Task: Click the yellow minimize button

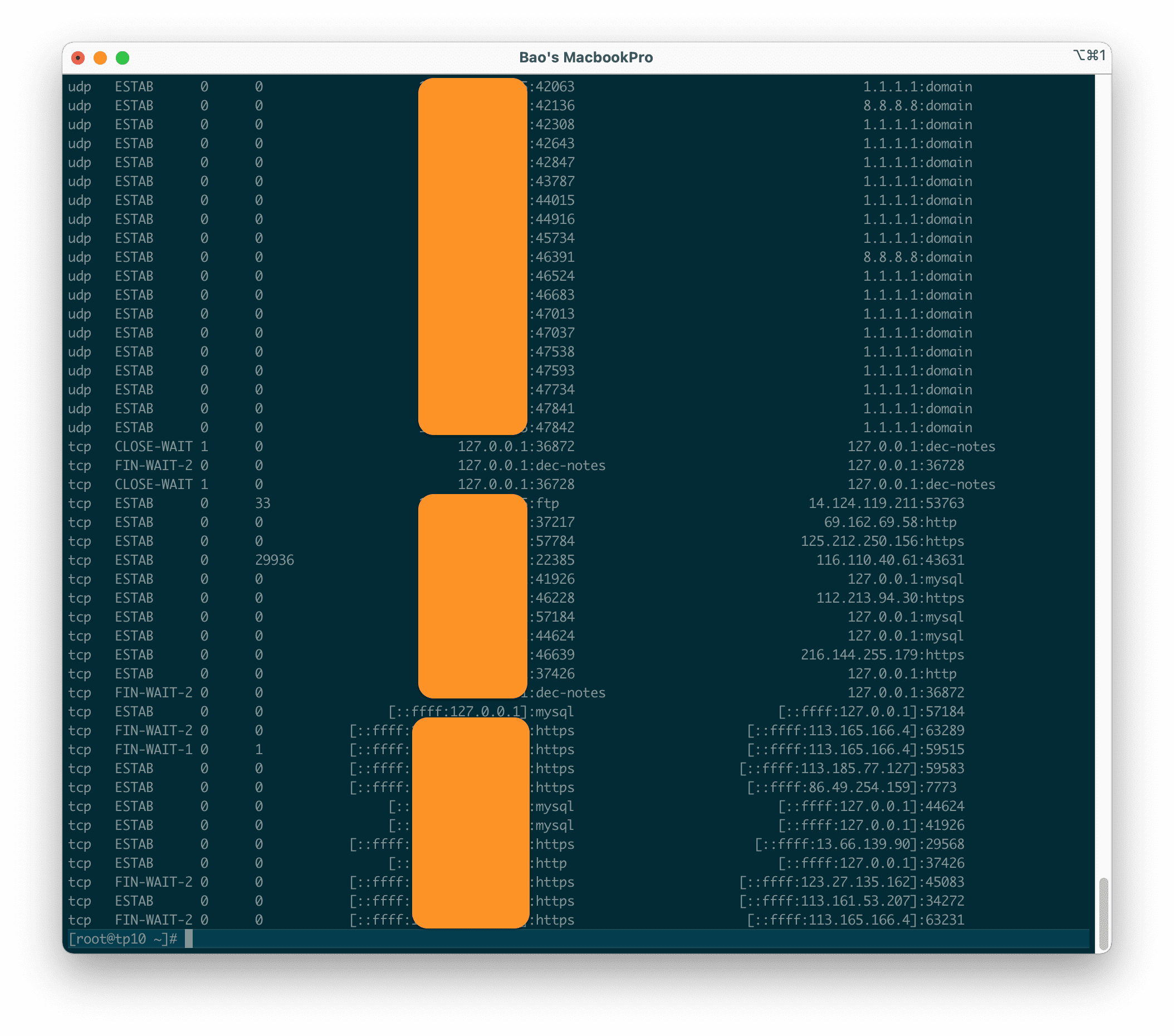Action: (101, 58)
